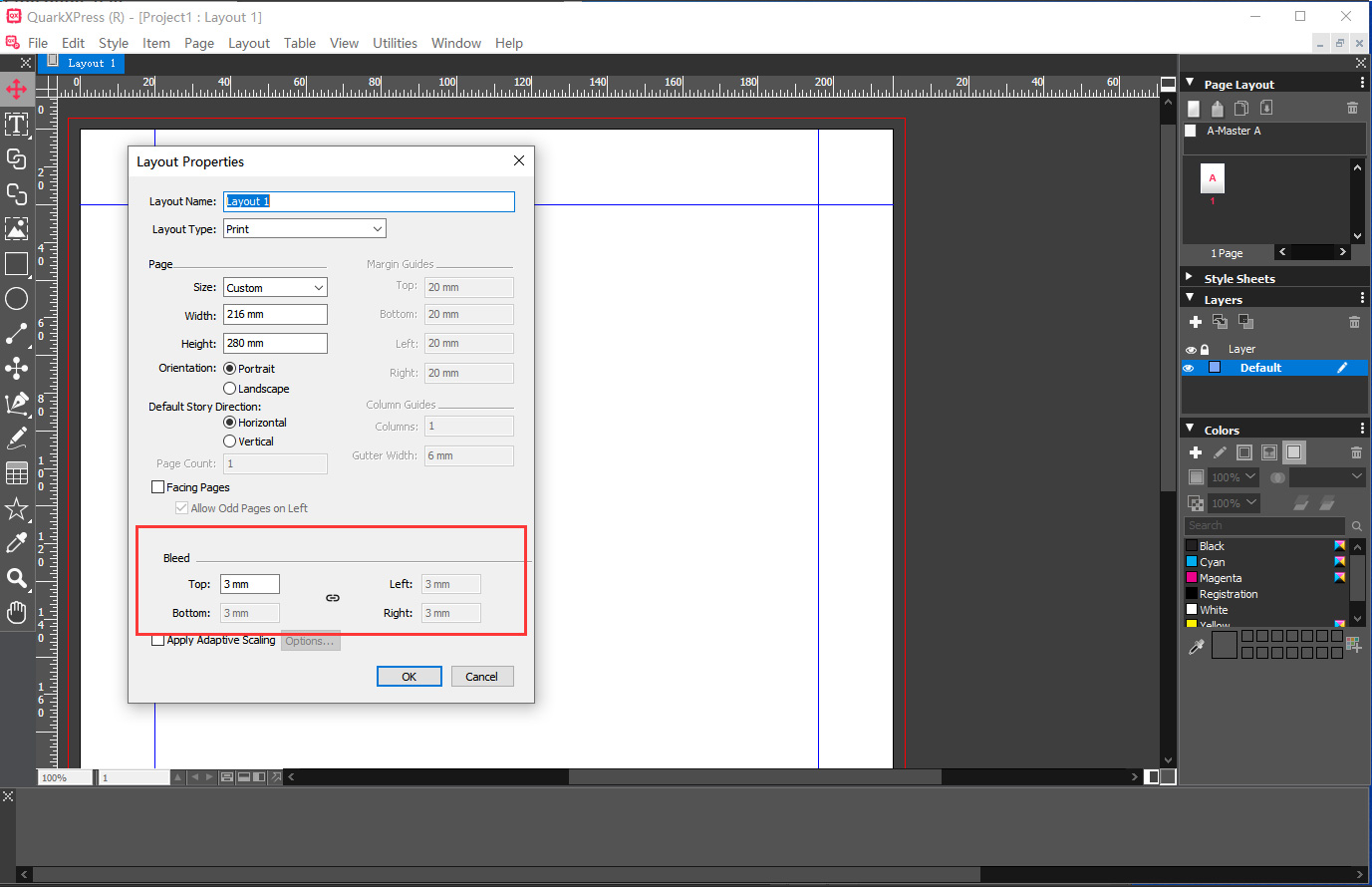Image resolution: width=1372 pixels, height=887 pixels.
Task: Delete layer using Layers panel trash icon
Action: pos(1354,322)
